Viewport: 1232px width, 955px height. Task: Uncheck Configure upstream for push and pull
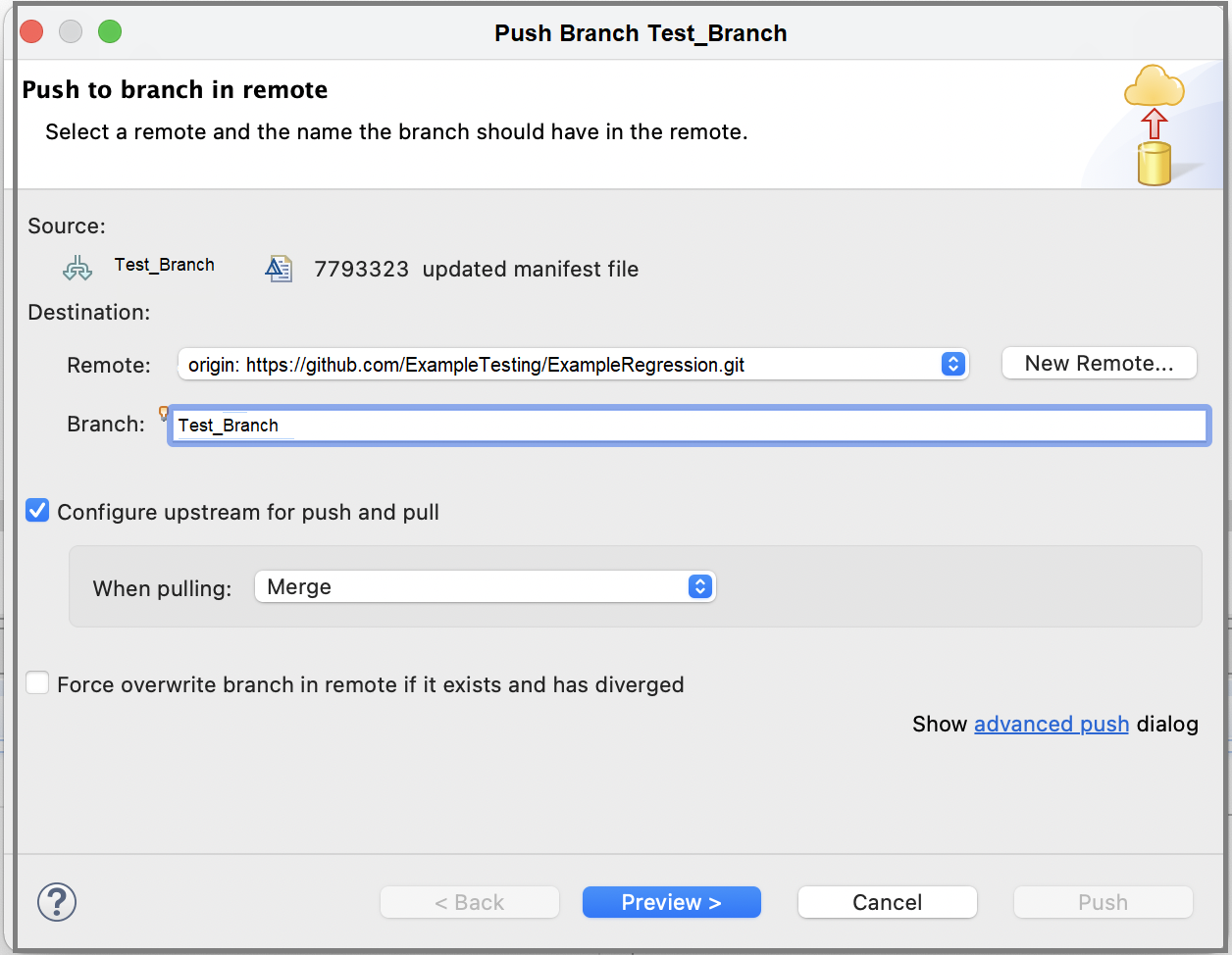point(37,511)
